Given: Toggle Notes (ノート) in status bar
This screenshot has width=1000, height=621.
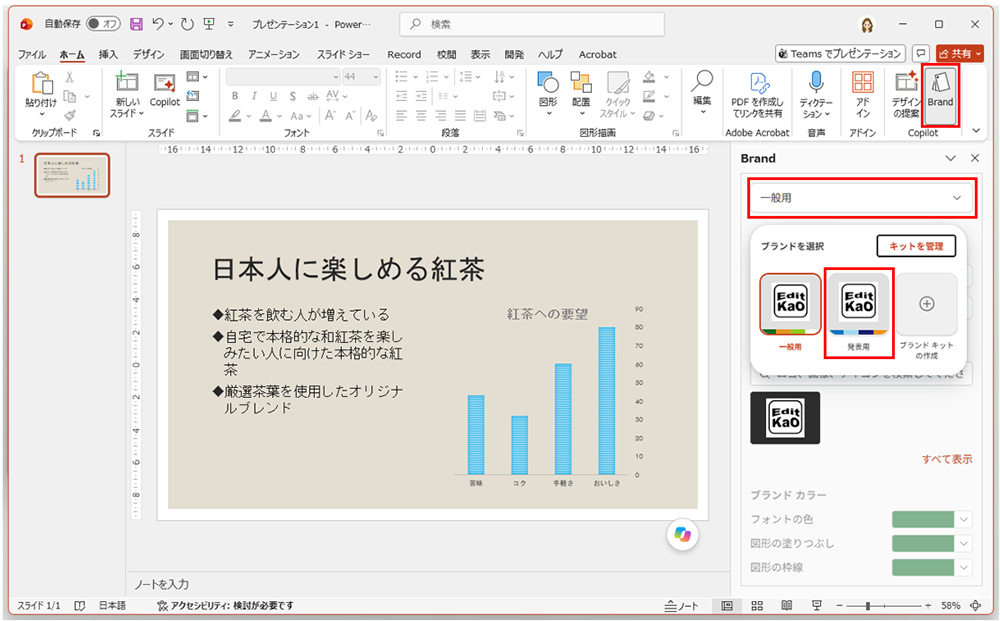Looking at the screenshot, I should tap(680, 606).
